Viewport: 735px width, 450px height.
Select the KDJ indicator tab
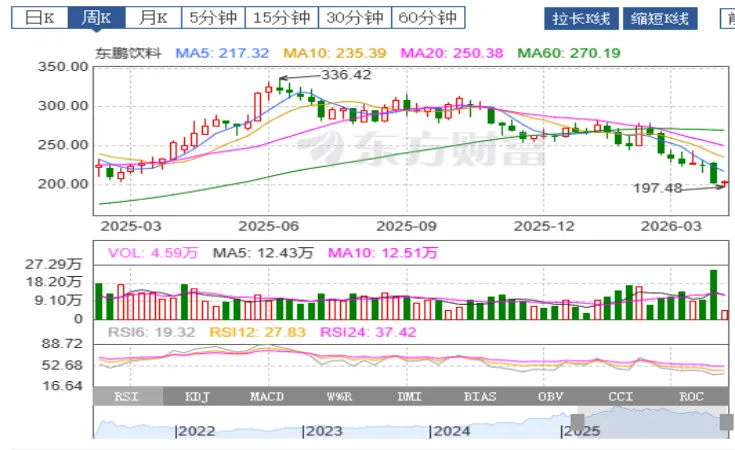coord(197,397)
